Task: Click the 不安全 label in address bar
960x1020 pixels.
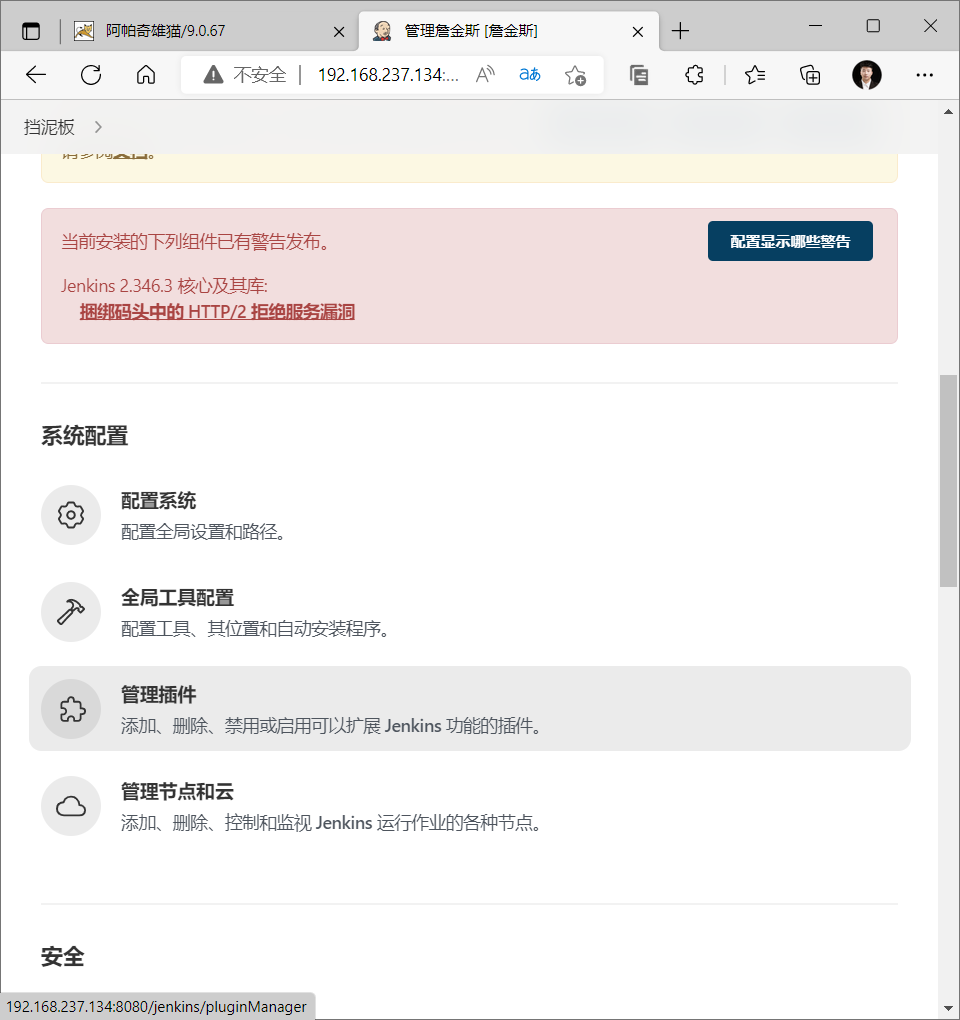Action: (260, 75)
